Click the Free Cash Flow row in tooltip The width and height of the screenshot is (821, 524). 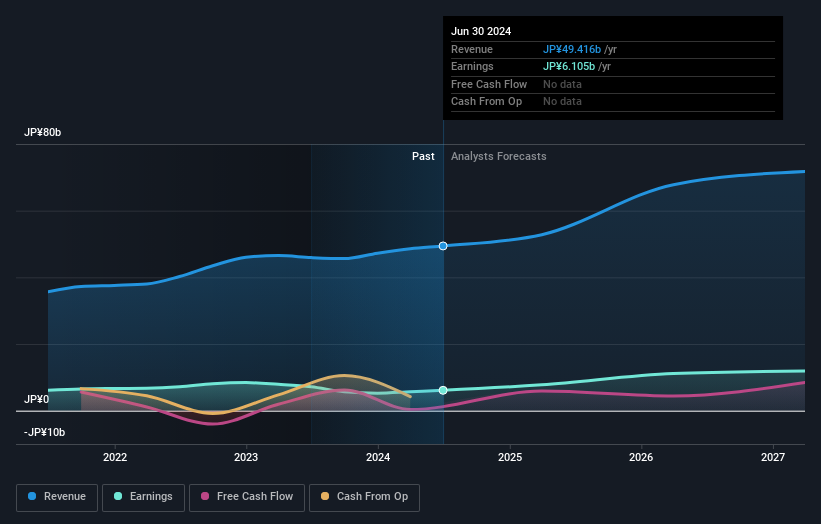tap(613, 84)
